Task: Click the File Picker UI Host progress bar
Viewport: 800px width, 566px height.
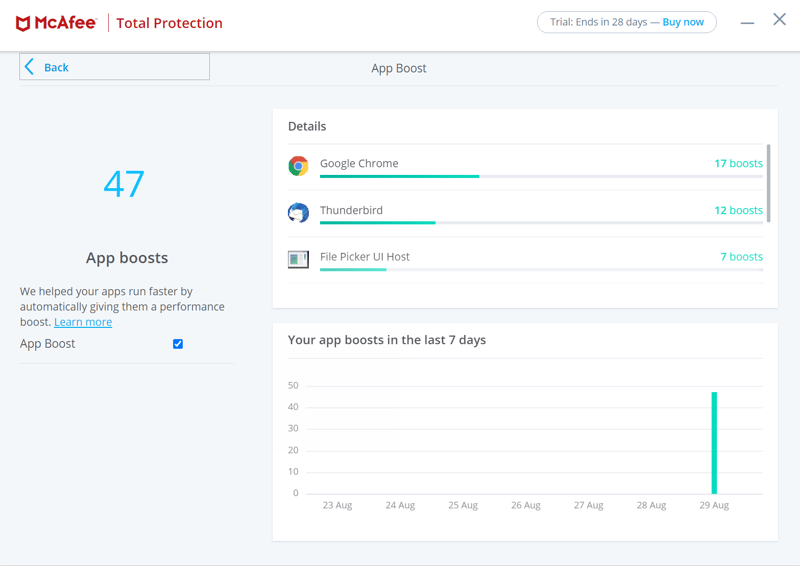Action: click(x=541, y=269)
